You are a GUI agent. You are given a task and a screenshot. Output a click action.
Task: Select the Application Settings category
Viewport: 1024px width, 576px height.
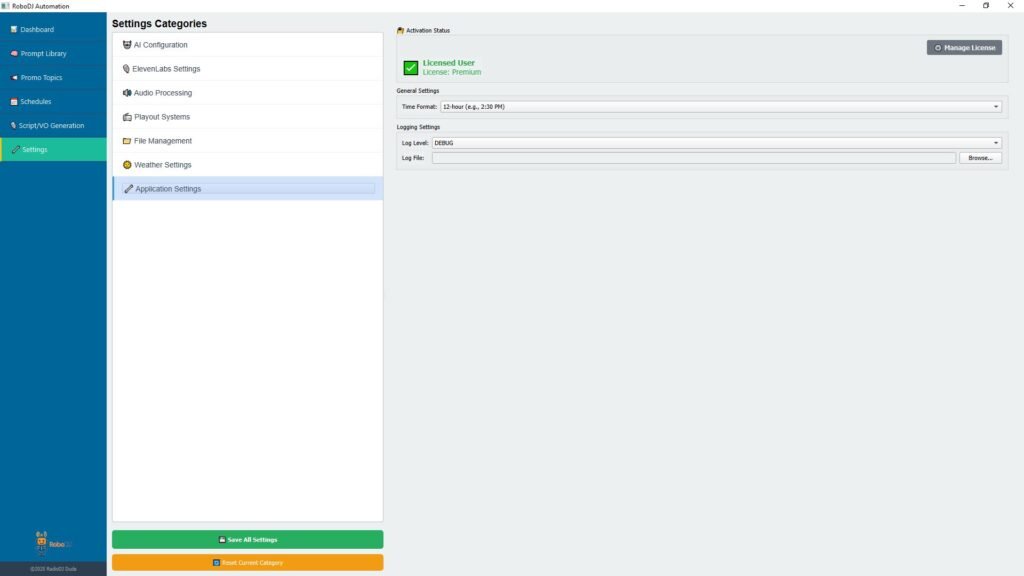pyautogui.click(x=168, y=189)
